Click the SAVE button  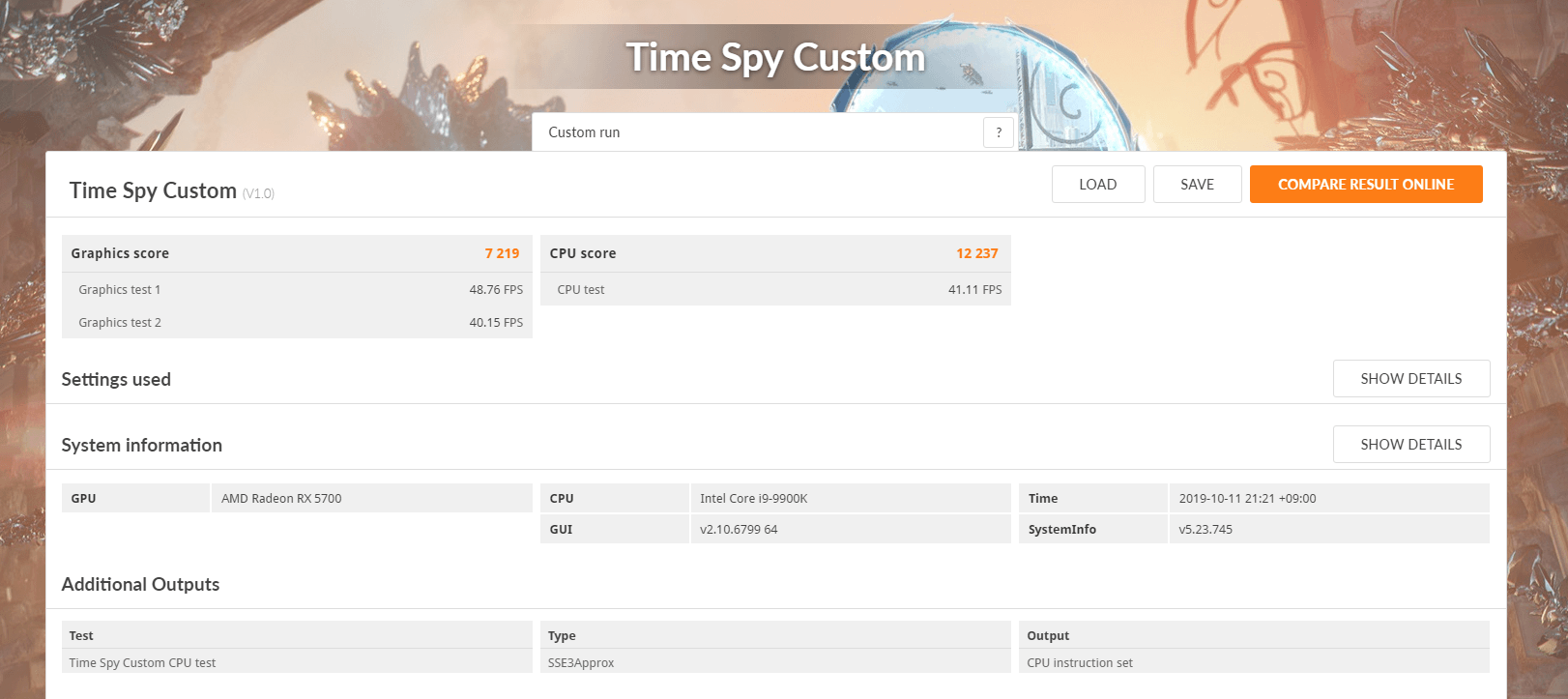point(1197,185)
